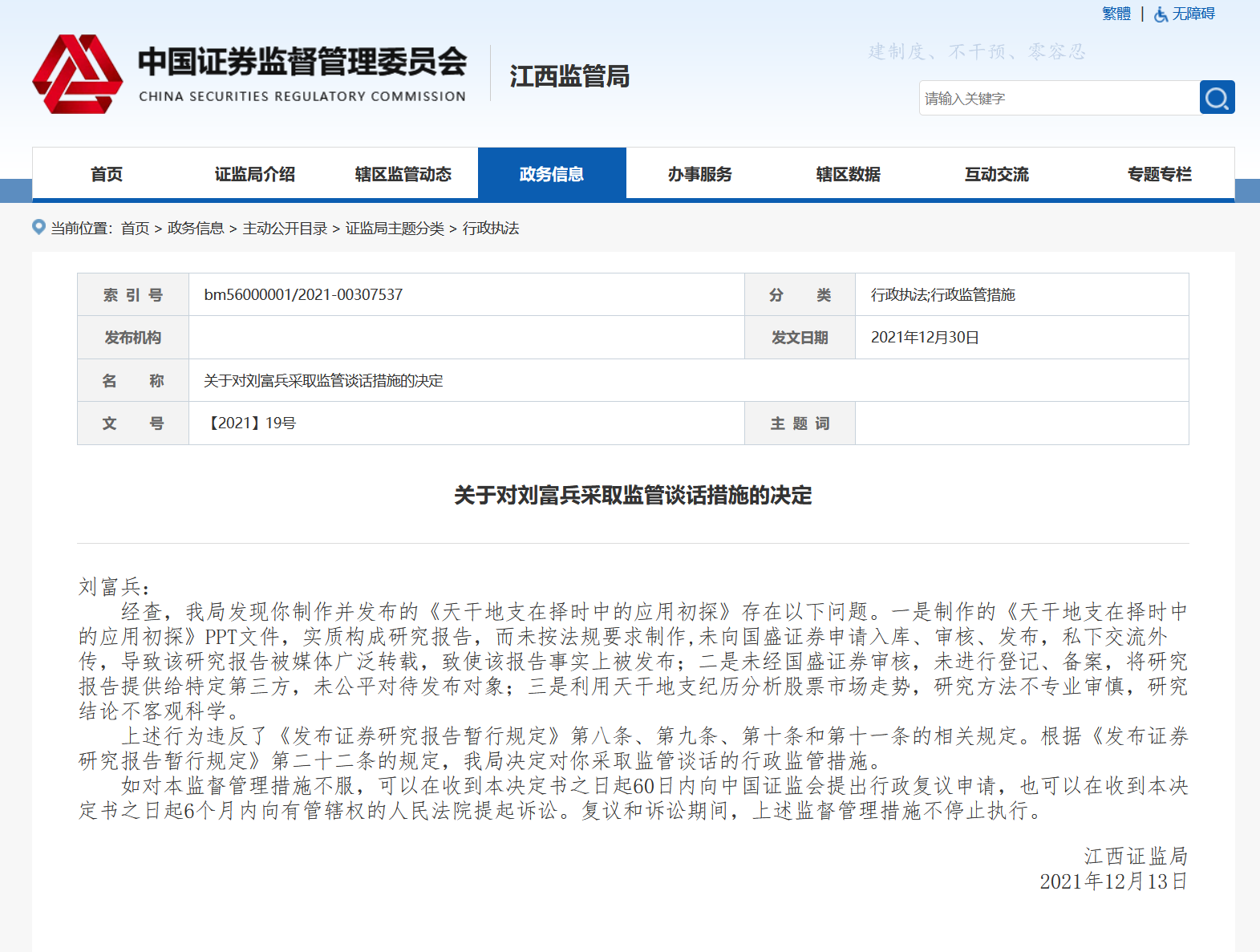Open 主动公开目录 breadcrumb link
The height and width of the screenshot is (952, 1260).
tap(285, 229)
